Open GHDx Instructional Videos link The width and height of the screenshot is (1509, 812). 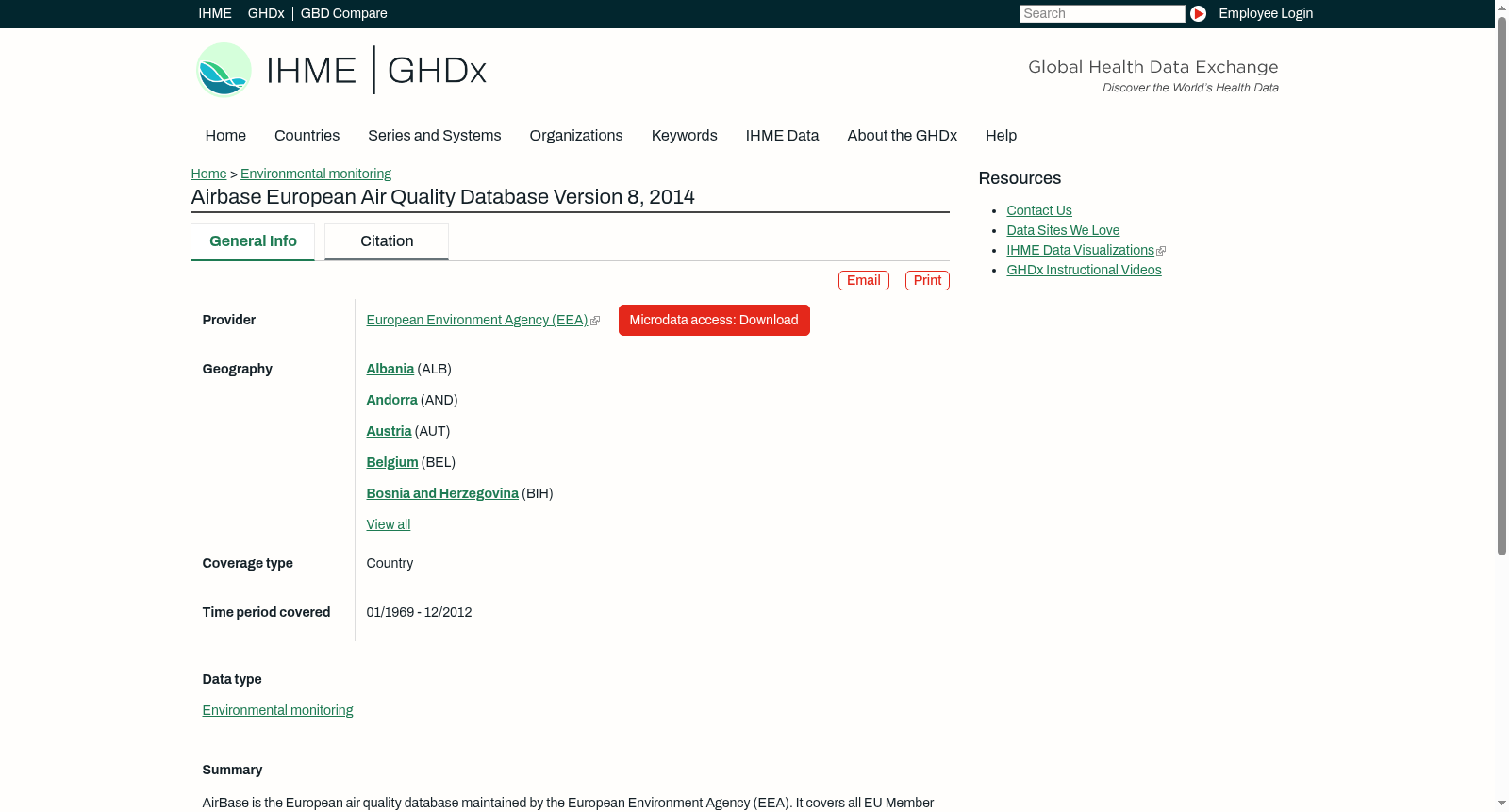pos(1084,270)
